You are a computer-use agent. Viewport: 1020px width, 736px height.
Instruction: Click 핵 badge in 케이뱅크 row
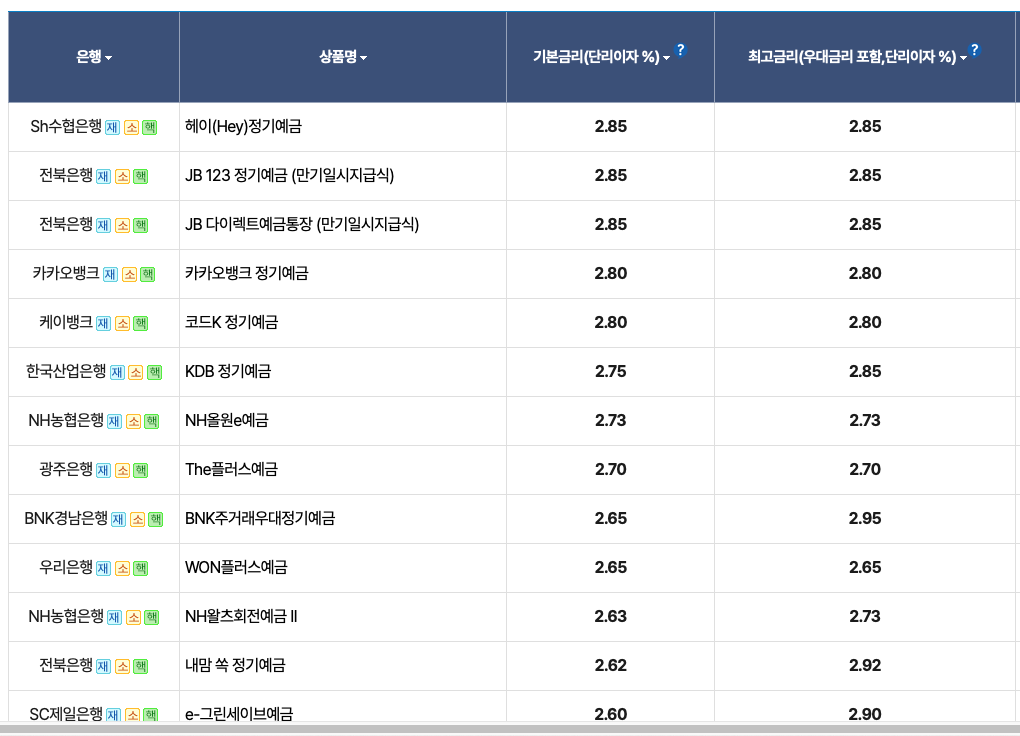pyautogui.click(x=141, y=323)
